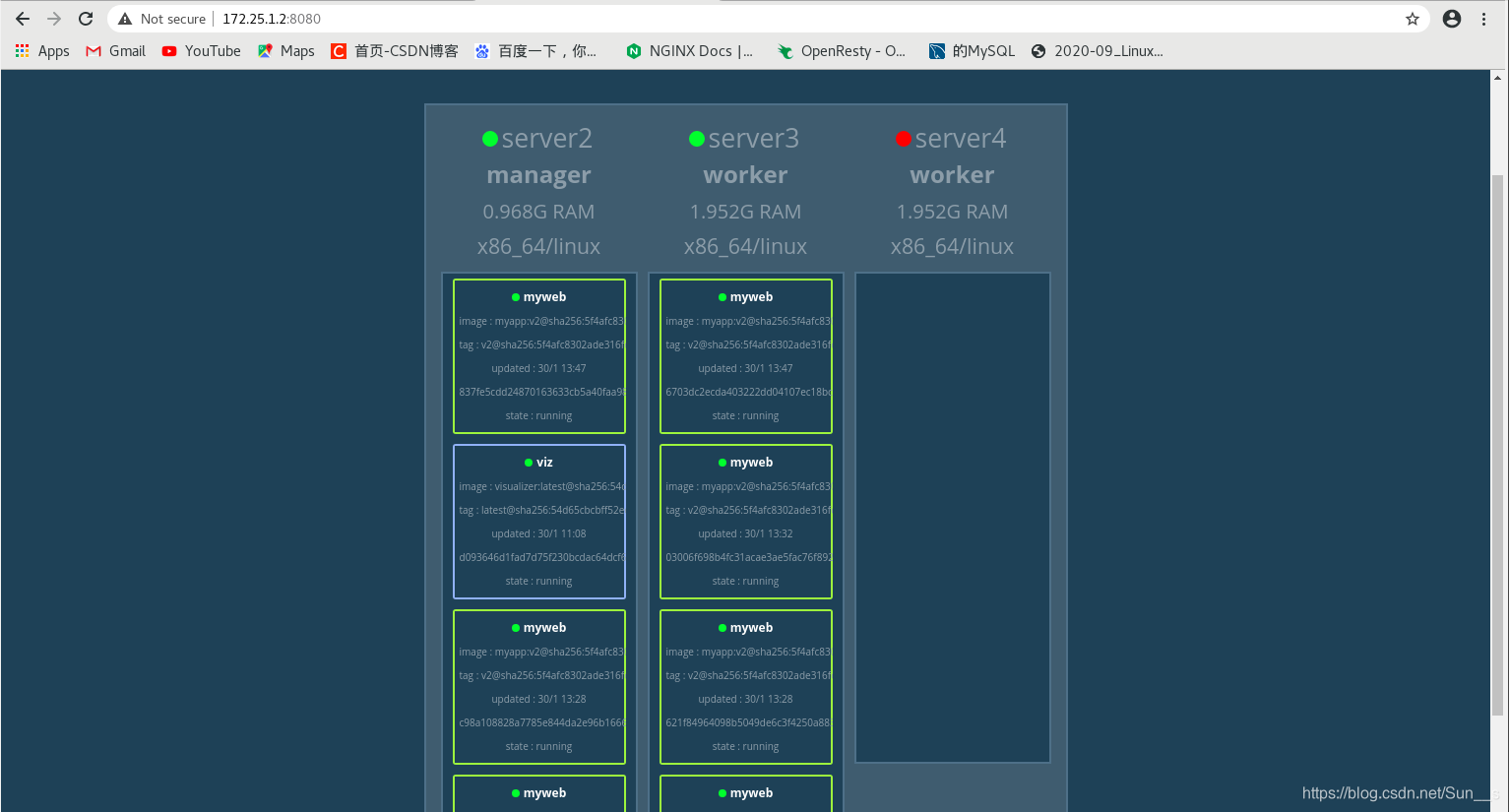This screenshot has height=812, width=1509.
Task: Click the browser back arrow
Action: pyautogui.click(x=23, y=19)
